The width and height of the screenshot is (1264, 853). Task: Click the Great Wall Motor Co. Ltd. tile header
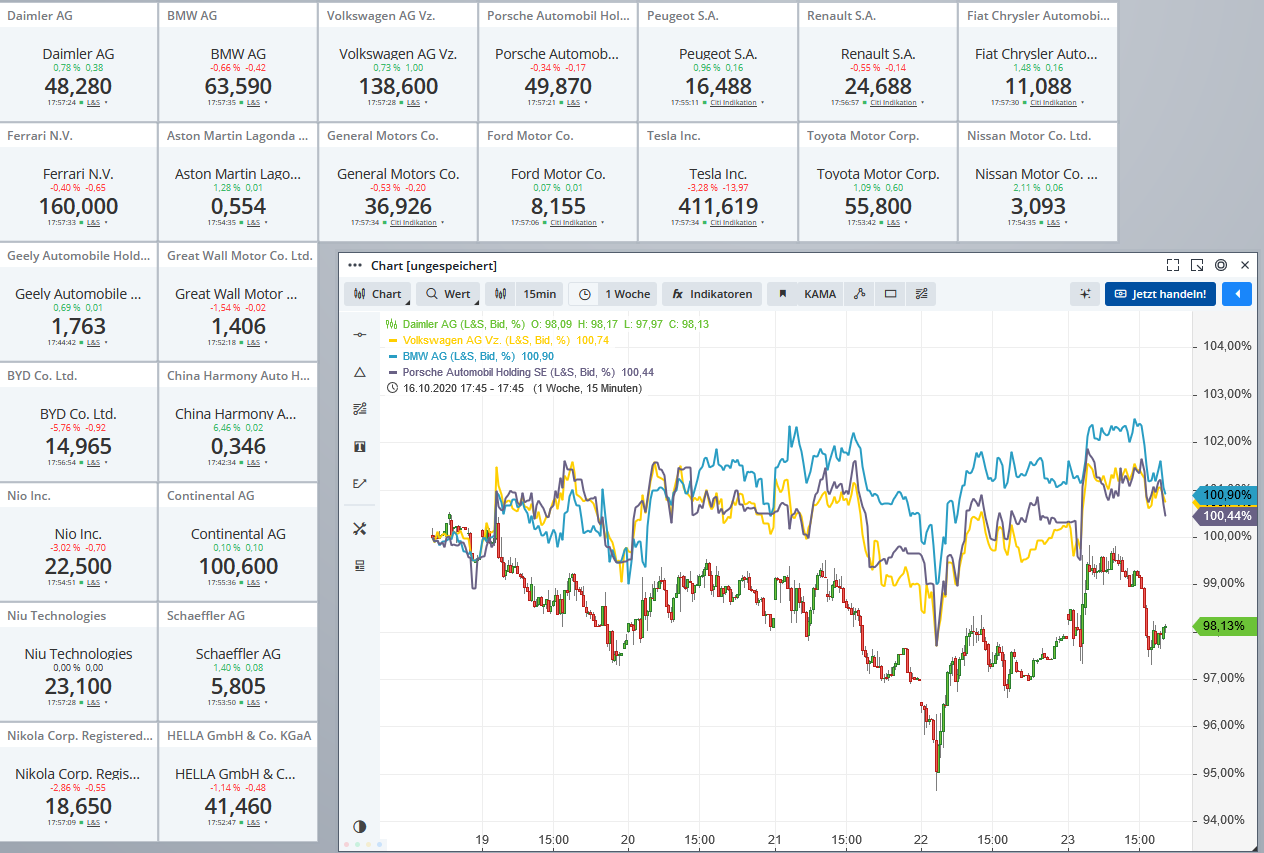239,255
